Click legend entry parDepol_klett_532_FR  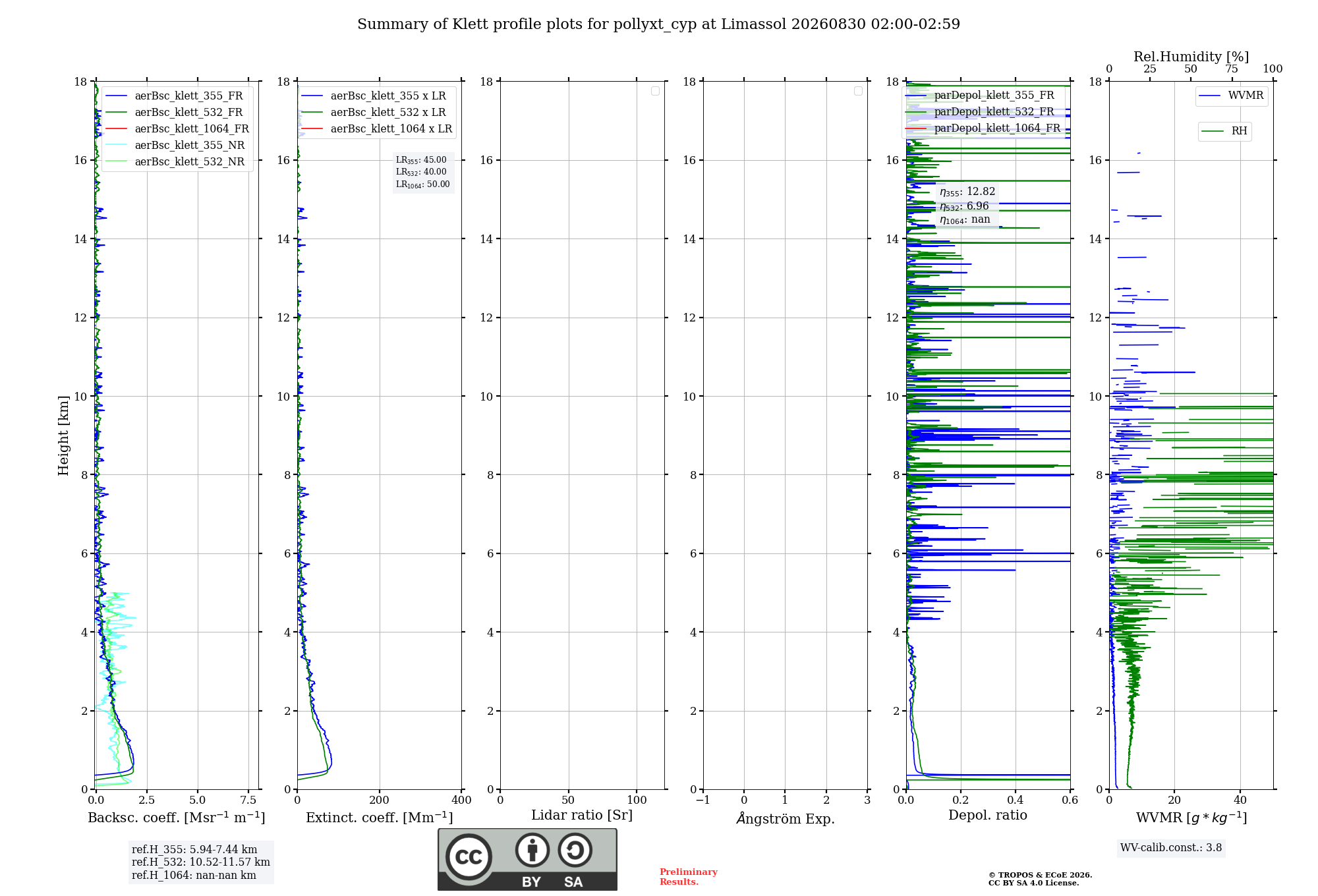(980, 111)
